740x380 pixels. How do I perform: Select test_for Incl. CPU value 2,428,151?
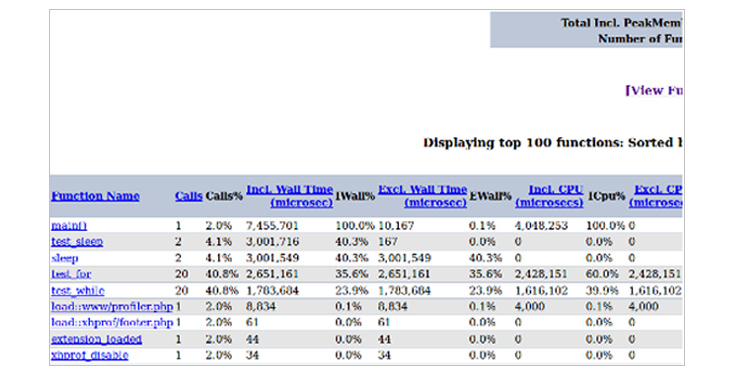(x=541, y=274)
